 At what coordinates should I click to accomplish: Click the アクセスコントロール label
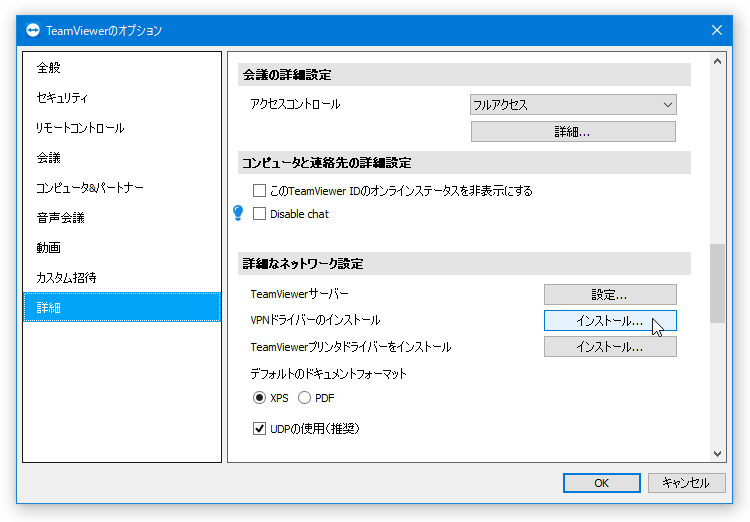(295, 104)
